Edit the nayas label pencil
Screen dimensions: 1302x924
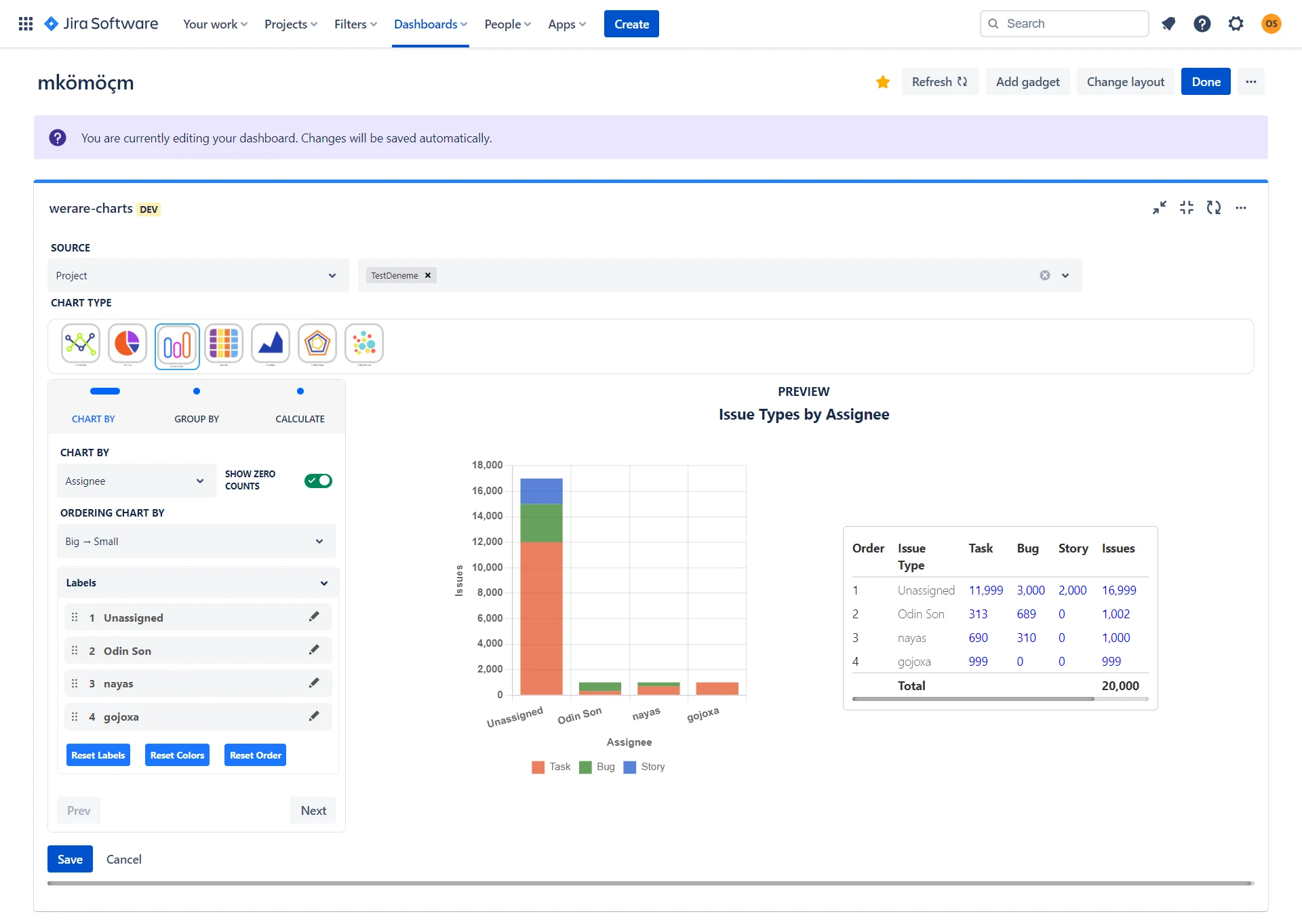314,683
